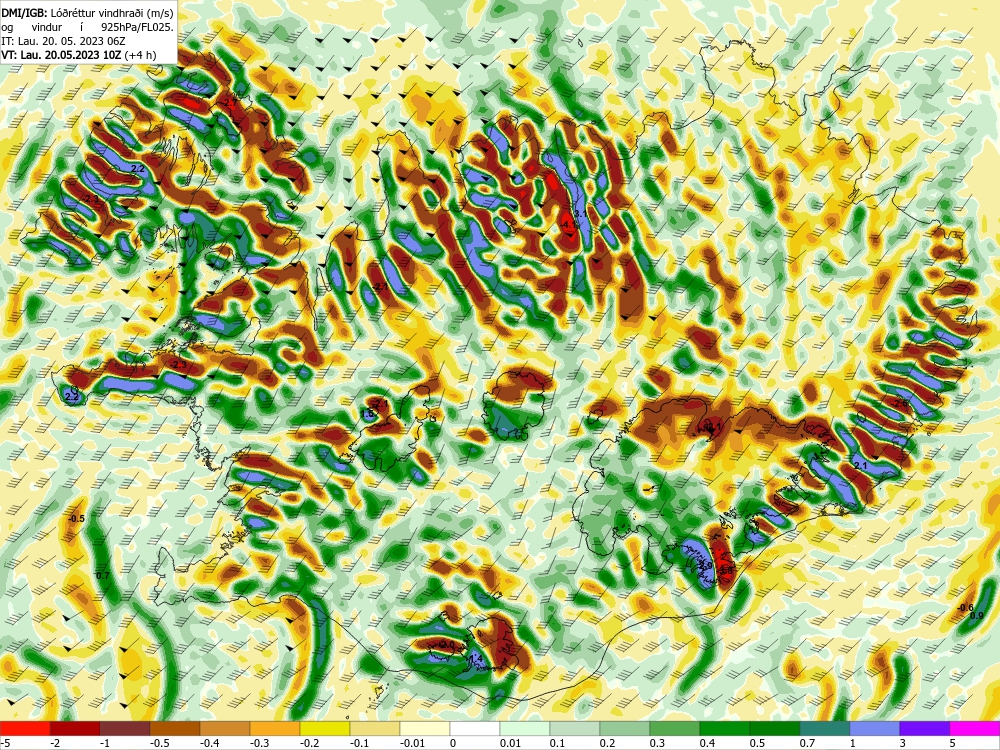Click the "-2.7" value label on the map

[229, 102]
